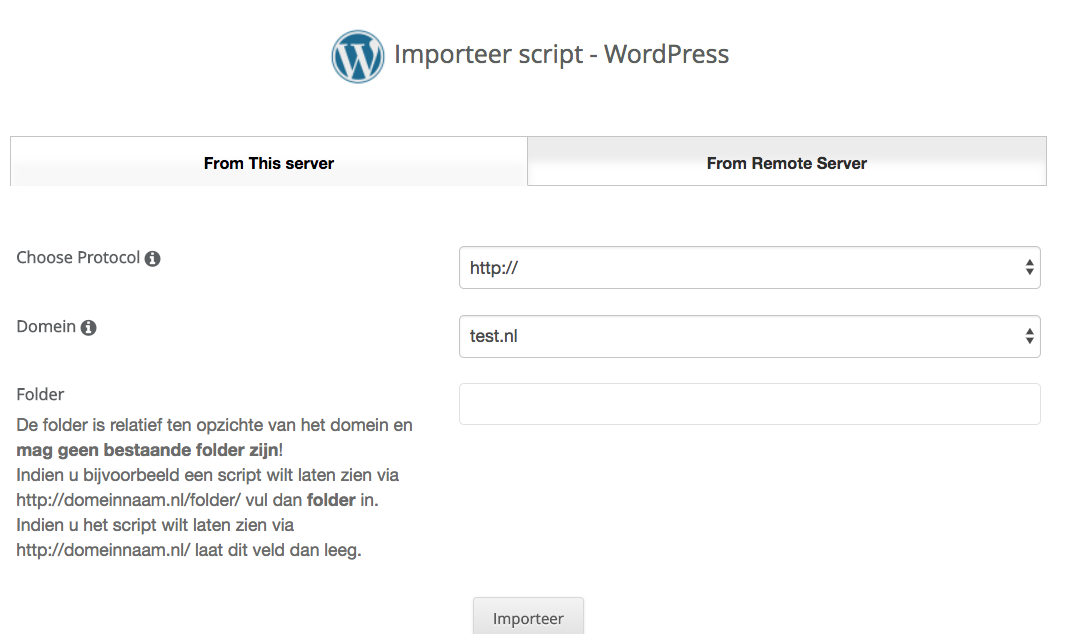Click the Folder label text
The image size is (1069, 634).
tap(40, 395)
